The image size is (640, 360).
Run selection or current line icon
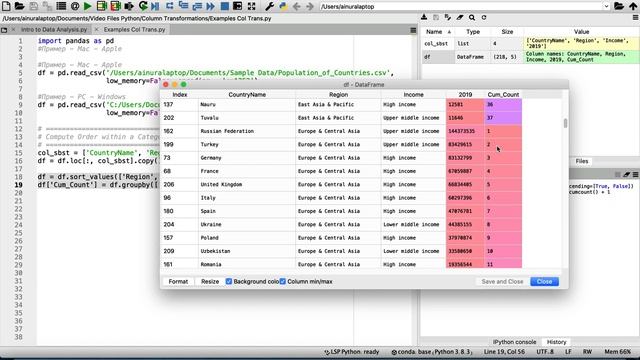pos(129,6)
